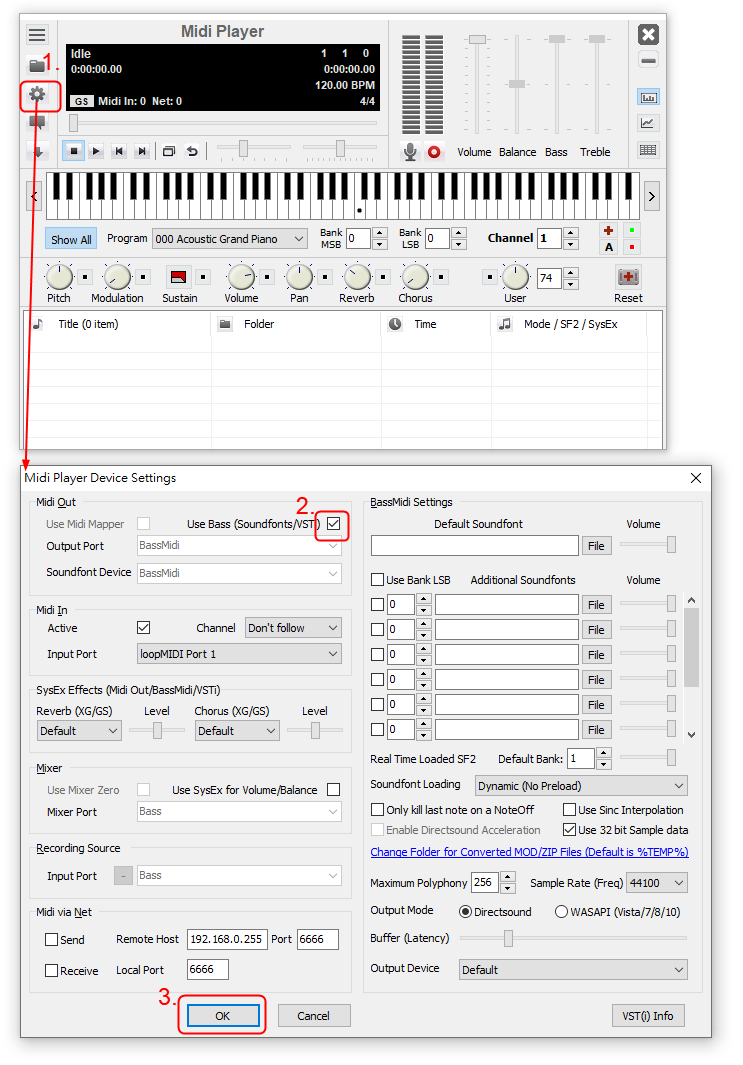The height and width of the screenshot is (1065, 743).
Task: Confirm settings with OK button
Action: tap(223, 1015)
